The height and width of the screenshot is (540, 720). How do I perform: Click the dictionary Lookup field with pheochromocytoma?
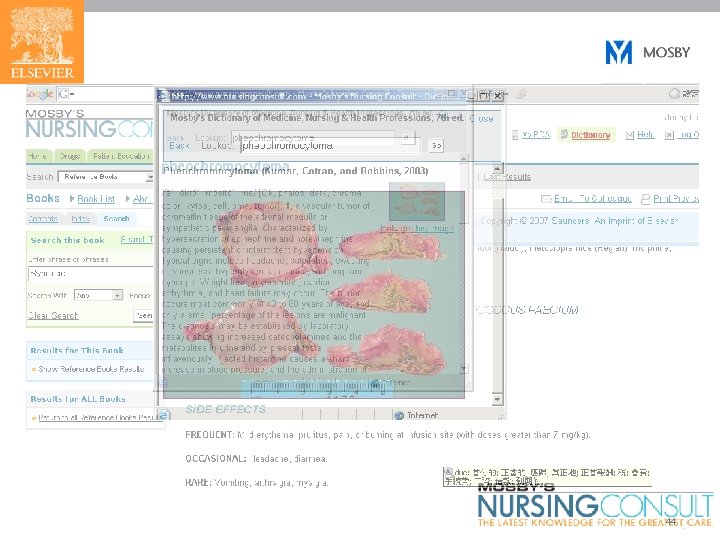(330, 146)
